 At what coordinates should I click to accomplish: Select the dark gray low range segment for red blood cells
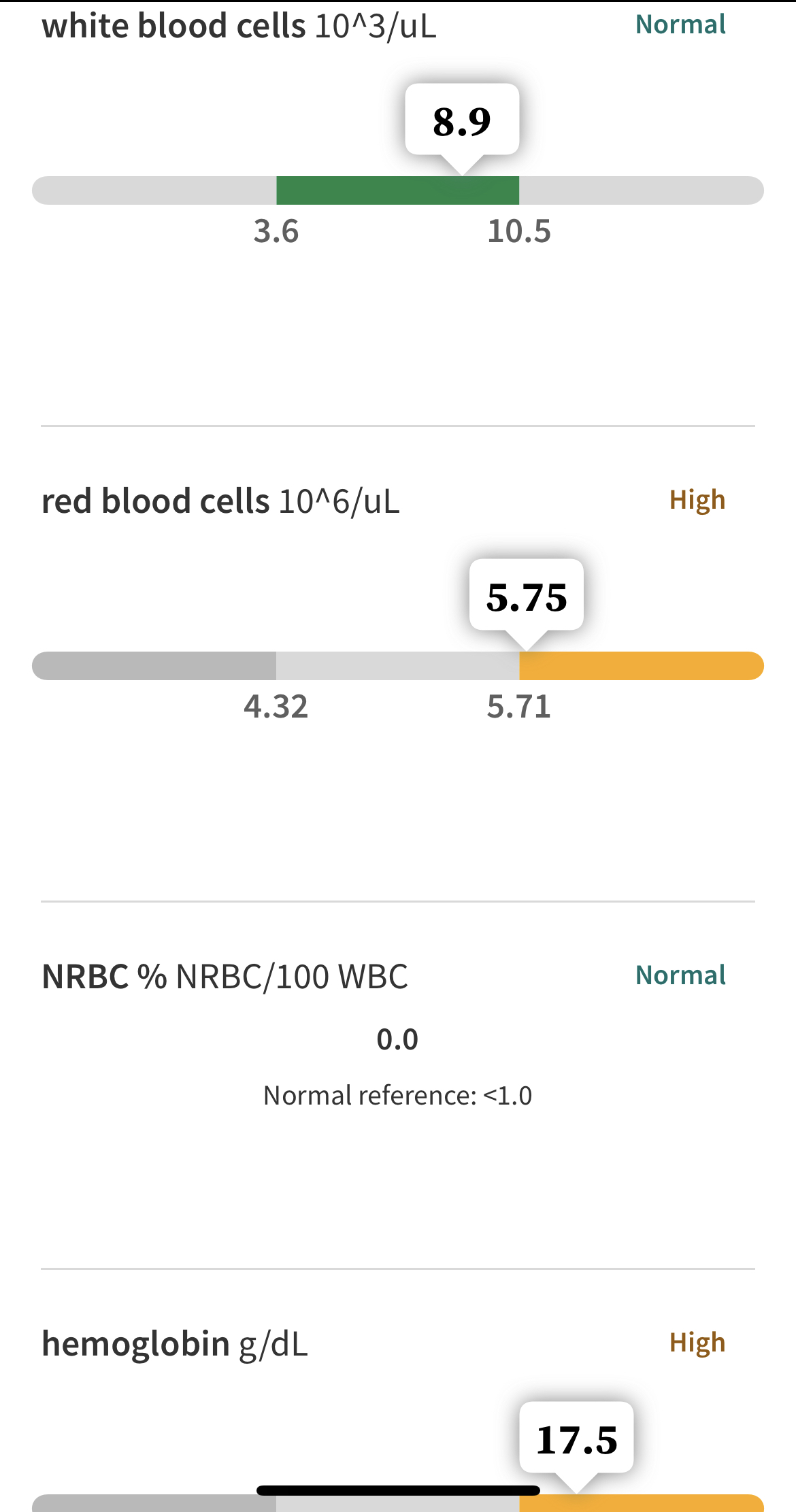154,666
